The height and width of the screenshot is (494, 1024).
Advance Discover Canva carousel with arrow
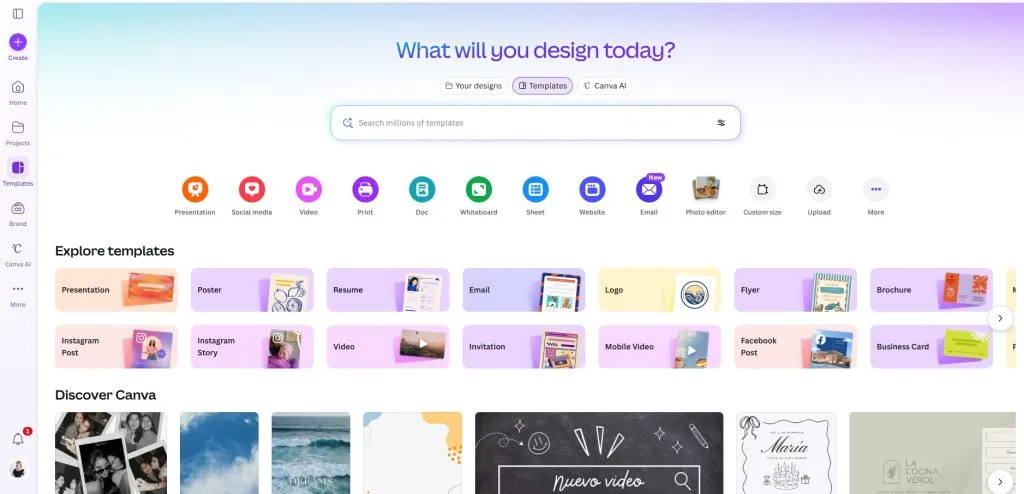pos(1000,482)
